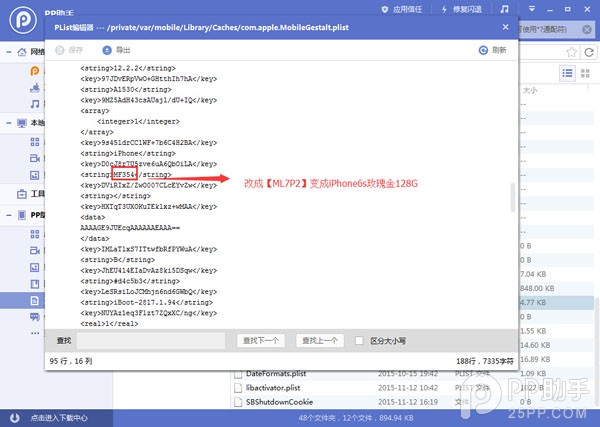The width and height of the screenshot is (600, 427).
Task: Click the ellipsis more icon in sidebar
Action: click(x=35, y=333)
